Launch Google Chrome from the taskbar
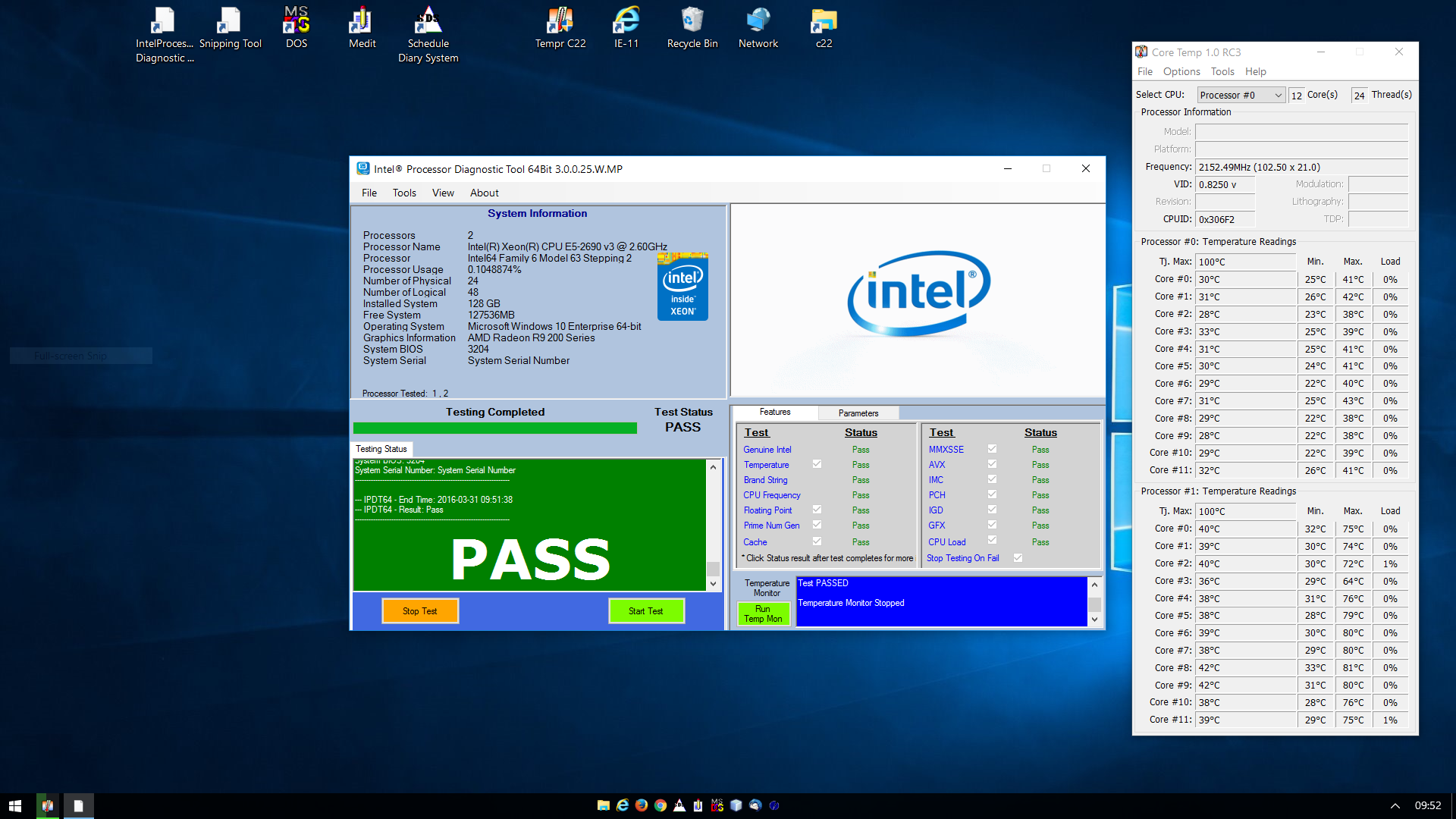 point(661,805)
